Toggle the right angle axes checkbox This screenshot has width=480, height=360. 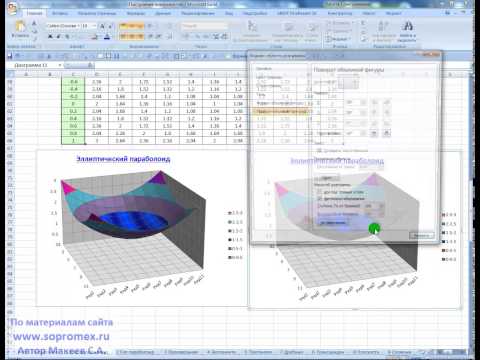[319, 192]
